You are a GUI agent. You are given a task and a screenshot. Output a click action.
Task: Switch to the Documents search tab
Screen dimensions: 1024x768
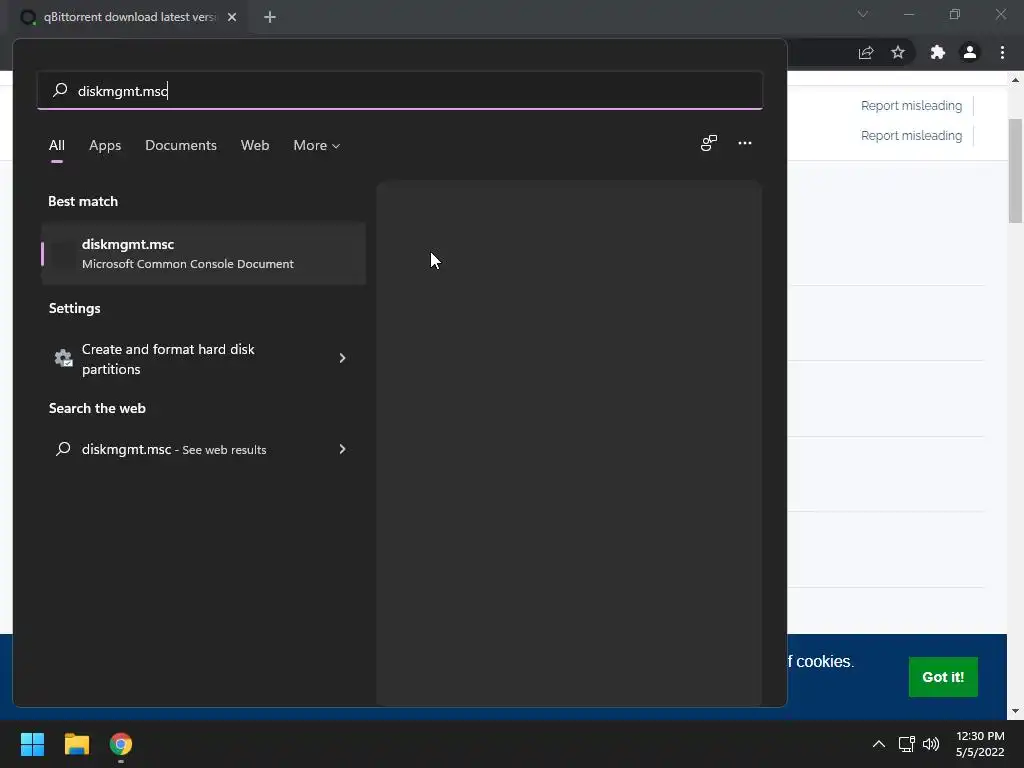point(181,145)
